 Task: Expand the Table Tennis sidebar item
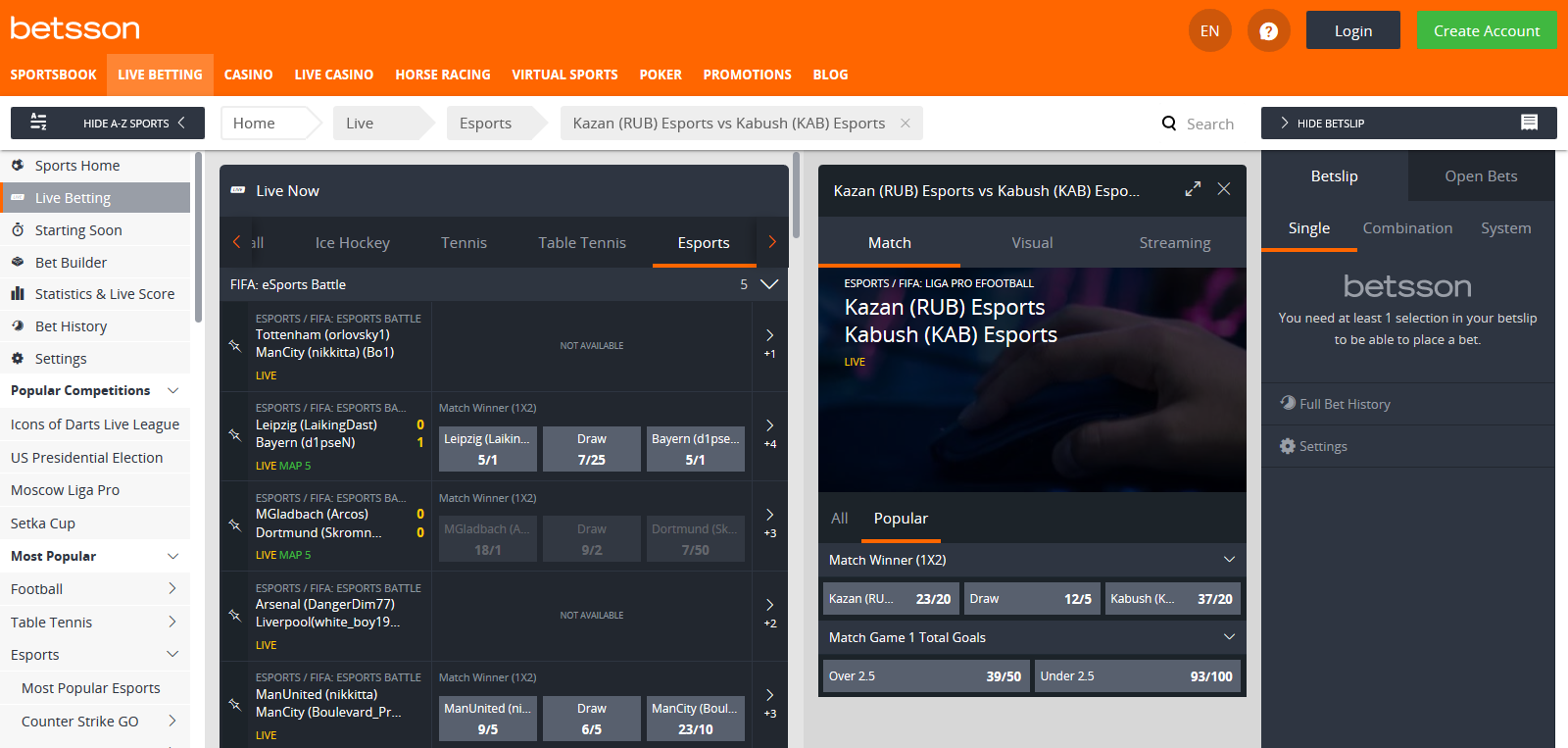click(x=173, y=622)
